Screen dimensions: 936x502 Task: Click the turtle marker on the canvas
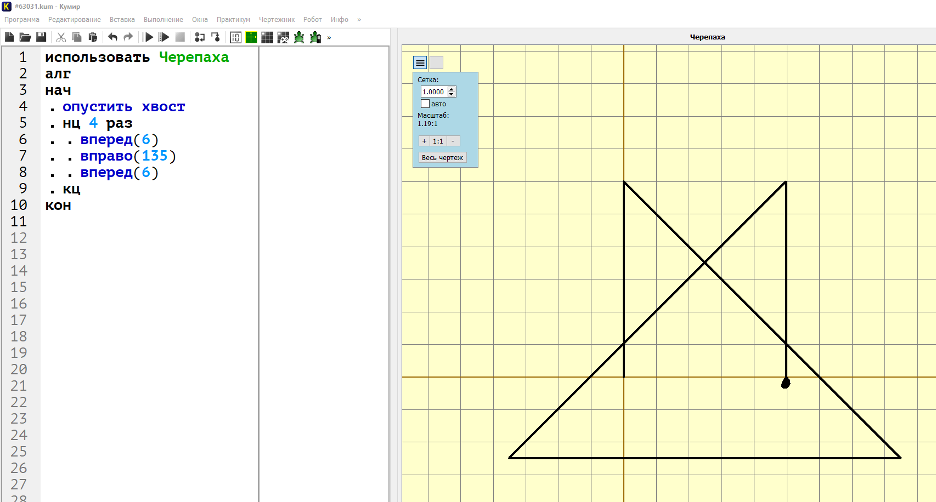(x=786, y=383)
